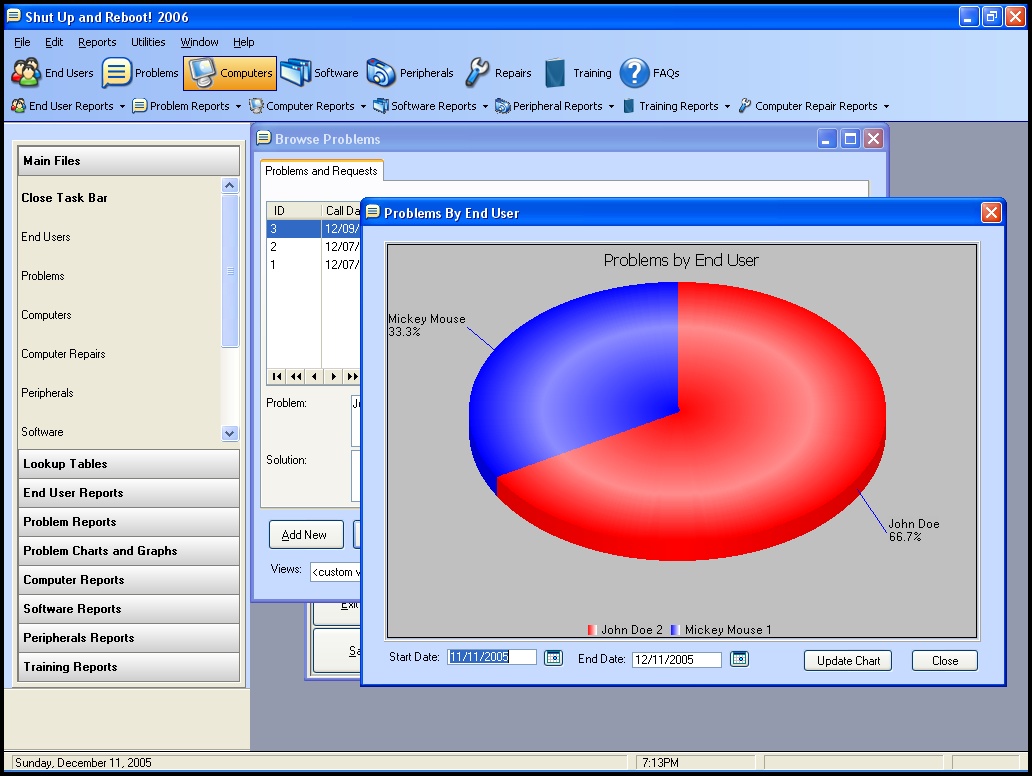
Task: Click the Update Chart button
Action: point(848,661)
